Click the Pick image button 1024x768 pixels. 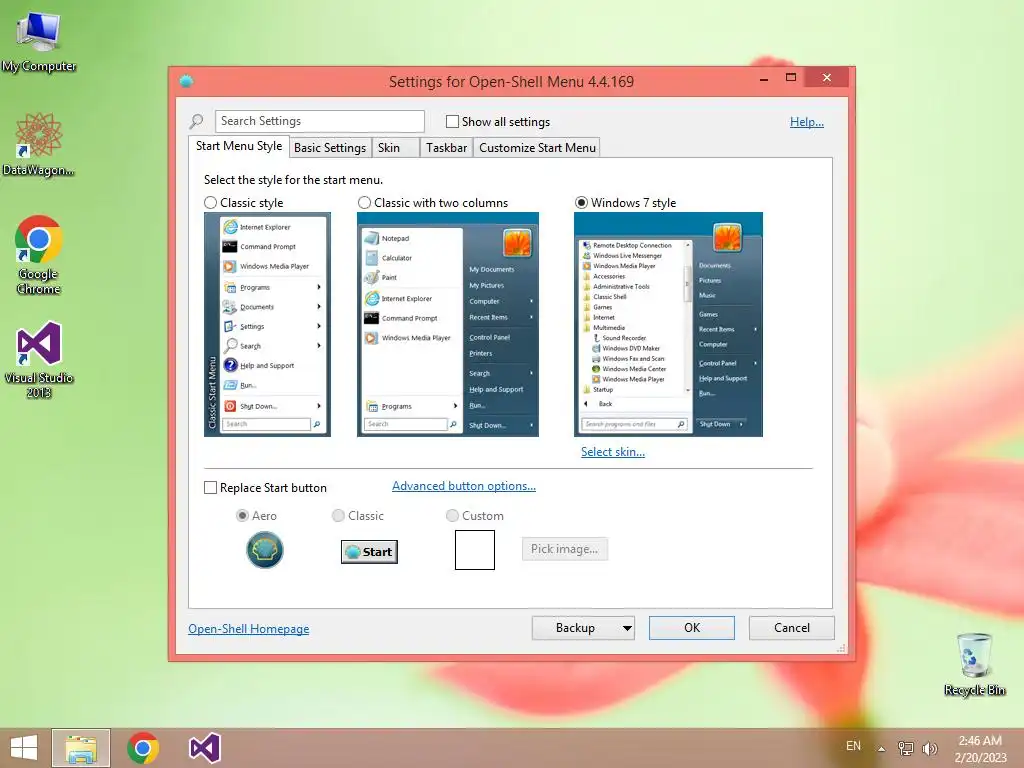(x=564, y=549)
